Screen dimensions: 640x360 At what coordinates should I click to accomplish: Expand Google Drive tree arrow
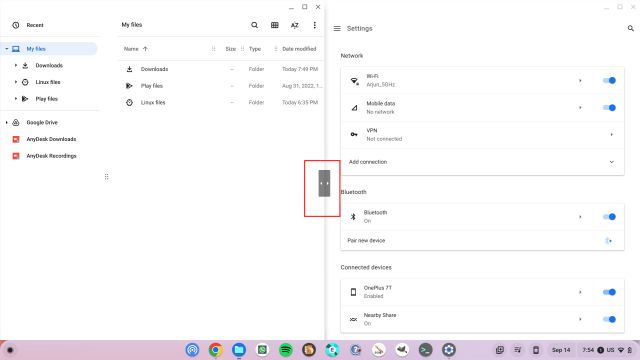tap(7, 122)
